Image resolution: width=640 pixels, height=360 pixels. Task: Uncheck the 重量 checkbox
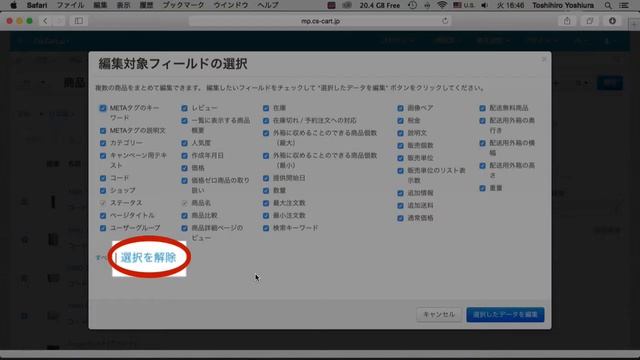tap(482, 188)
